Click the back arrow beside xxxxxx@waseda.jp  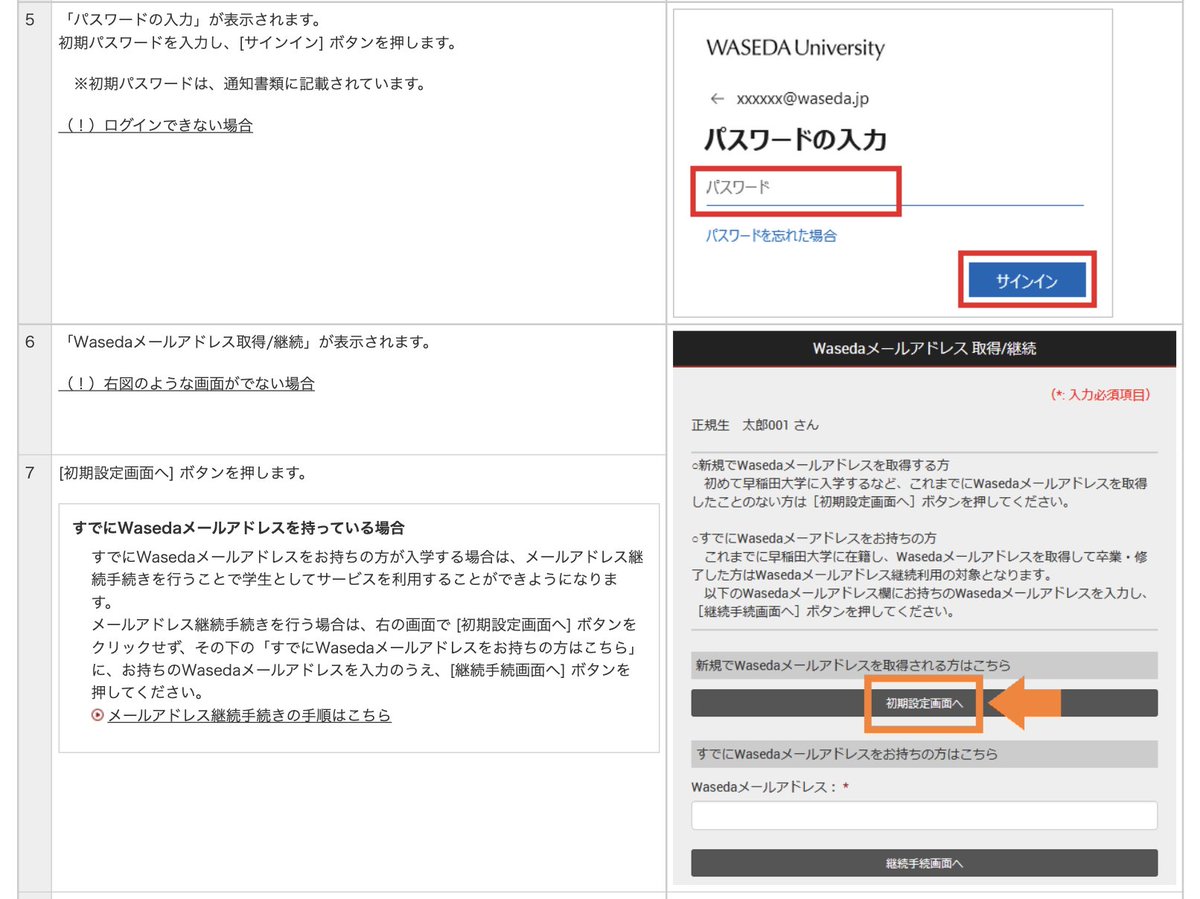[716, 99]
